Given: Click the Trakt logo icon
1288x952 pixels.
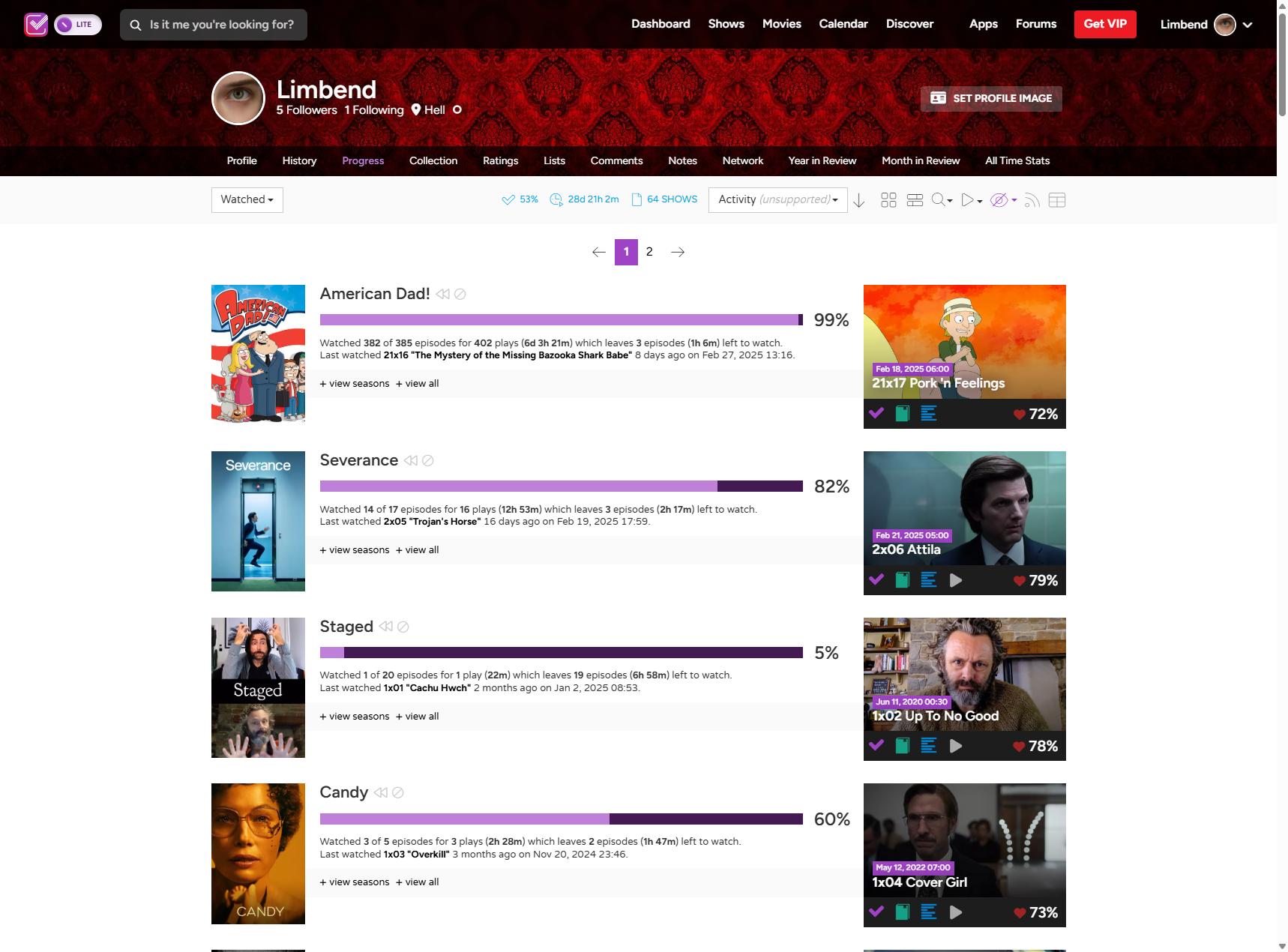Looking at the screenshot, I should (x=36, y=25).
